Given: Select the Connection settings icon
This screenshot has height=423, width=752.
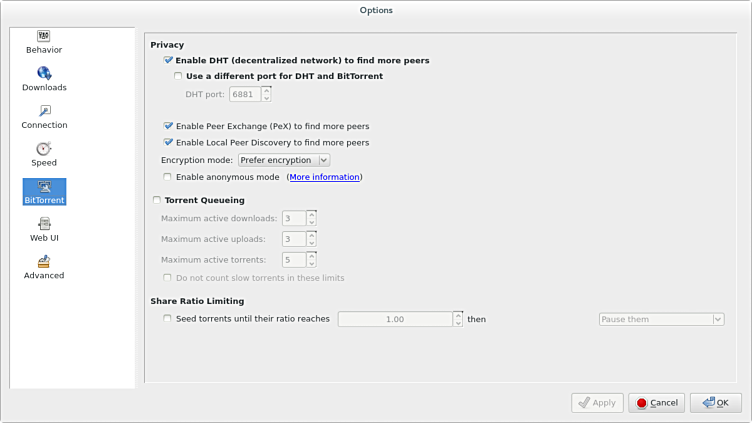Looking at the screenshot, I should click(44, 111).
